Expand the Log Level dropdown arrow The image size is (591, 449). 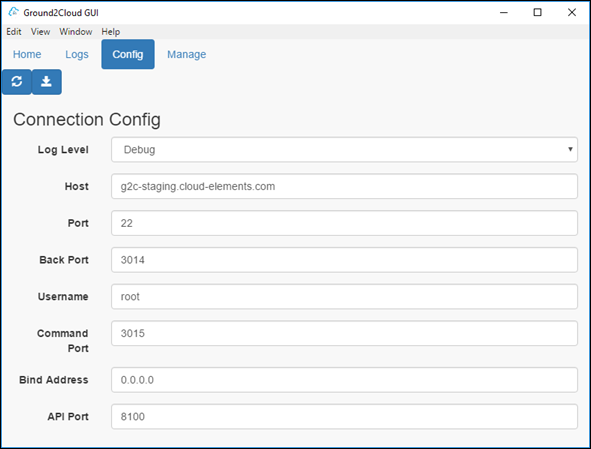click(x=570, y=149)
